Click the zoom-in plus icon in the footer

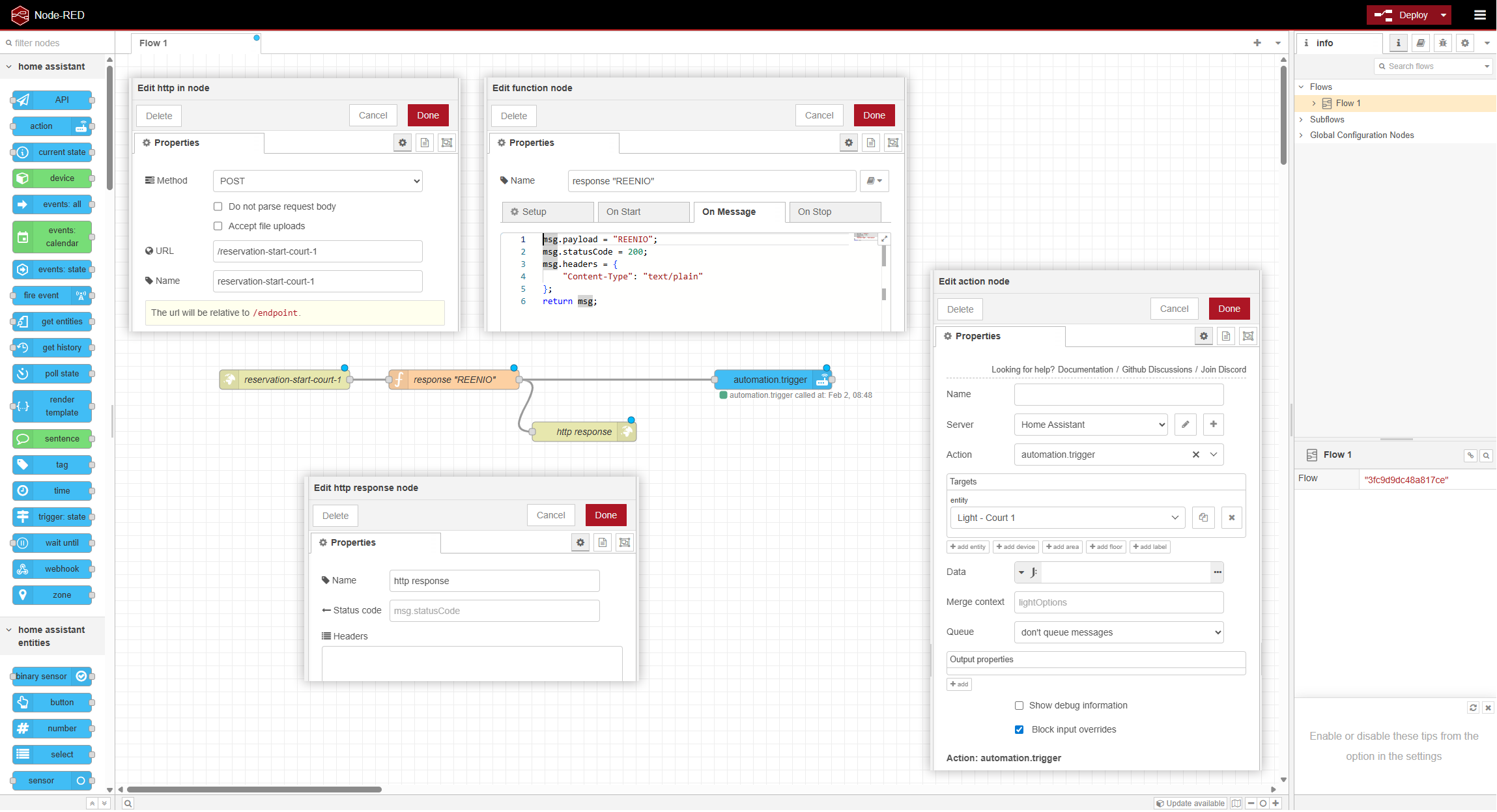click(x=1276, y=803)
